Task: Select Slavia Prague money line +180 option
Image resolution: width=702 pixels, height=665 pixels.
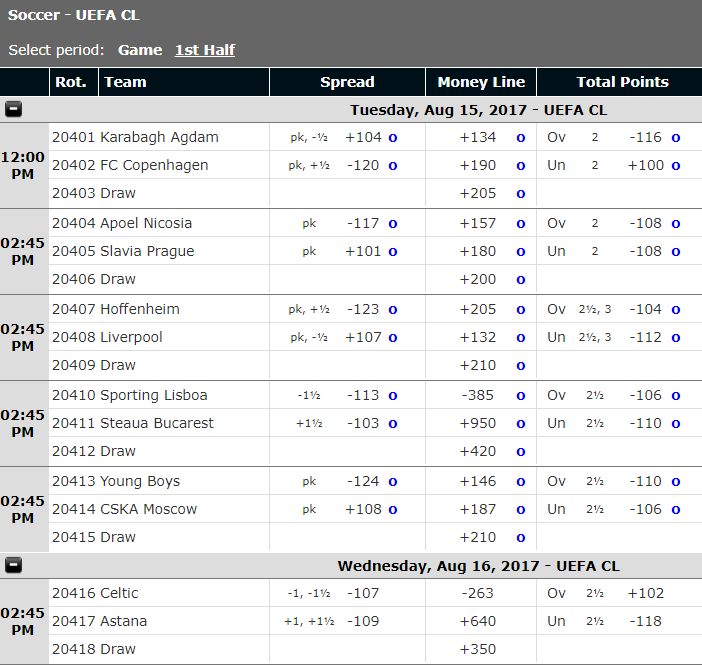Action: tap(520, 252)
